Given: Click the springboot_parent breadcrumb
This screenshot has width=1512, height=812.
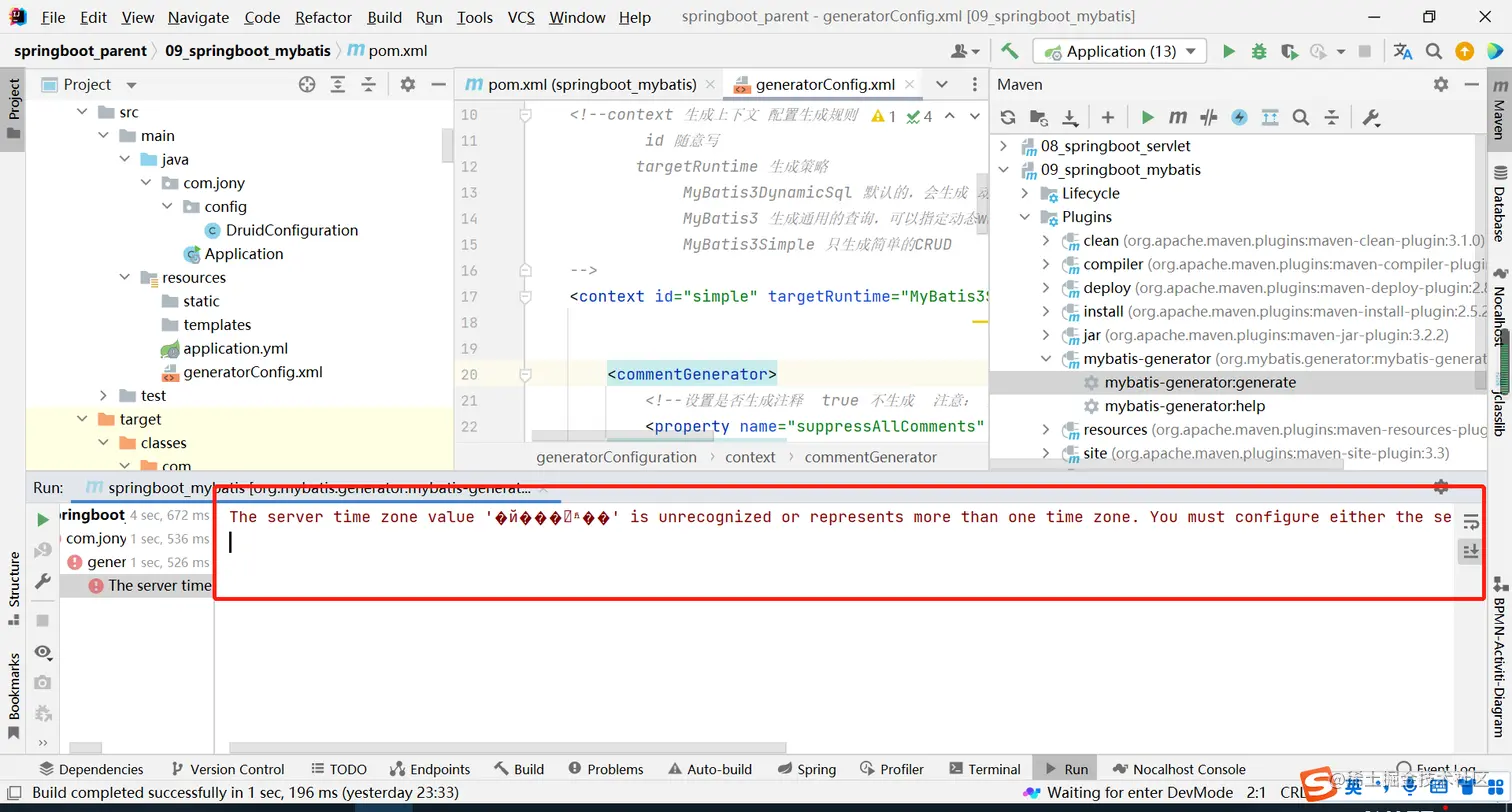Looking at the screenshot, I should 80,51.
